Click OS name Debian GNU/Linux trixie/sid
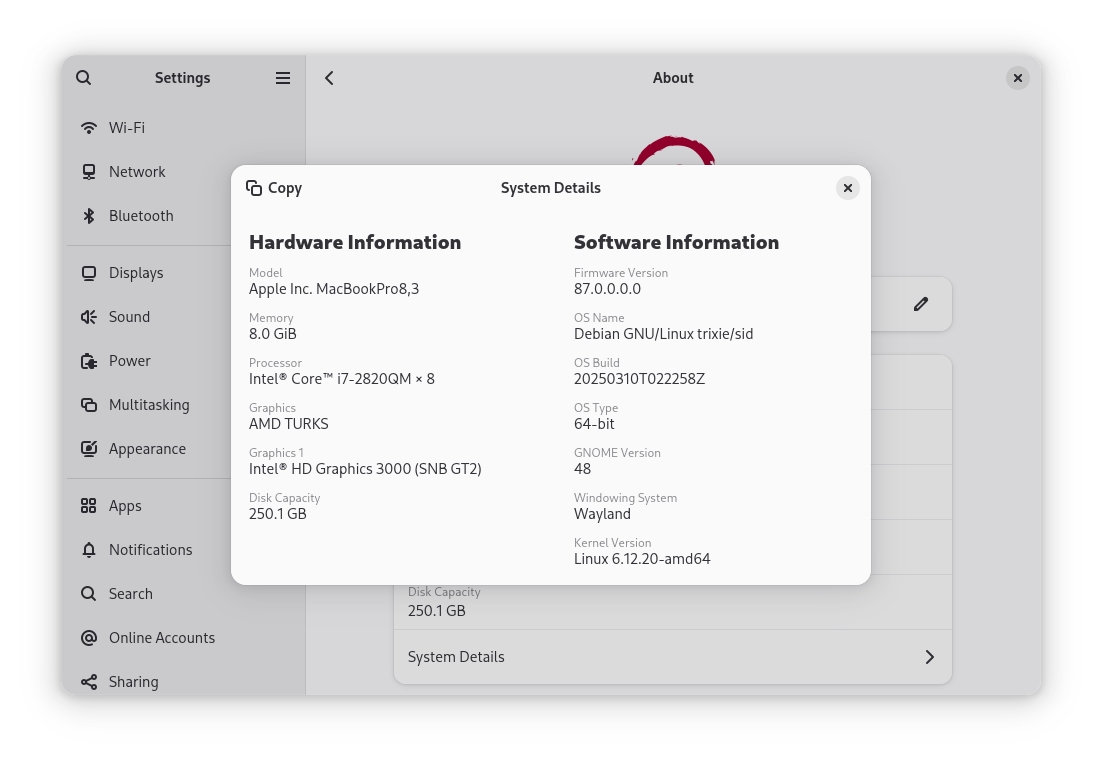The image size is (1102, 762). 663,334
